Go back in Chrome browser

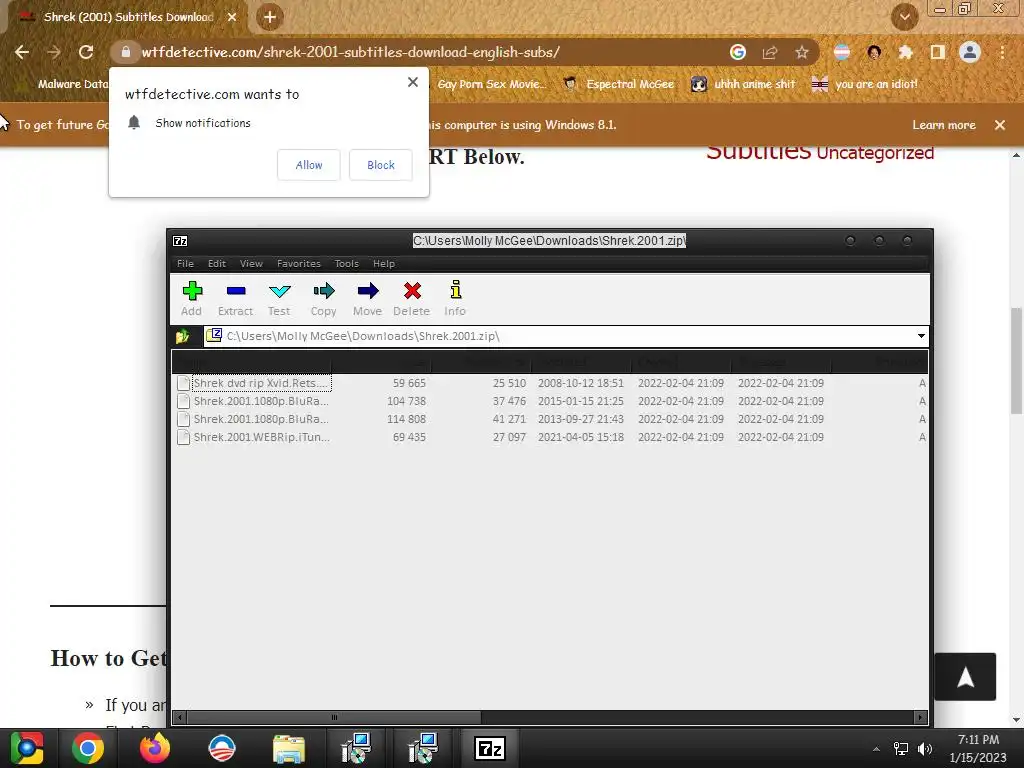click(x=22, y=52)
